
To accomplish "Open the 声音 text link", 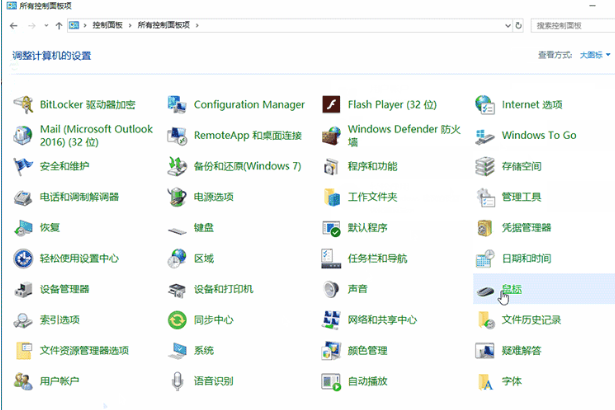I will (x=358, y=289).
